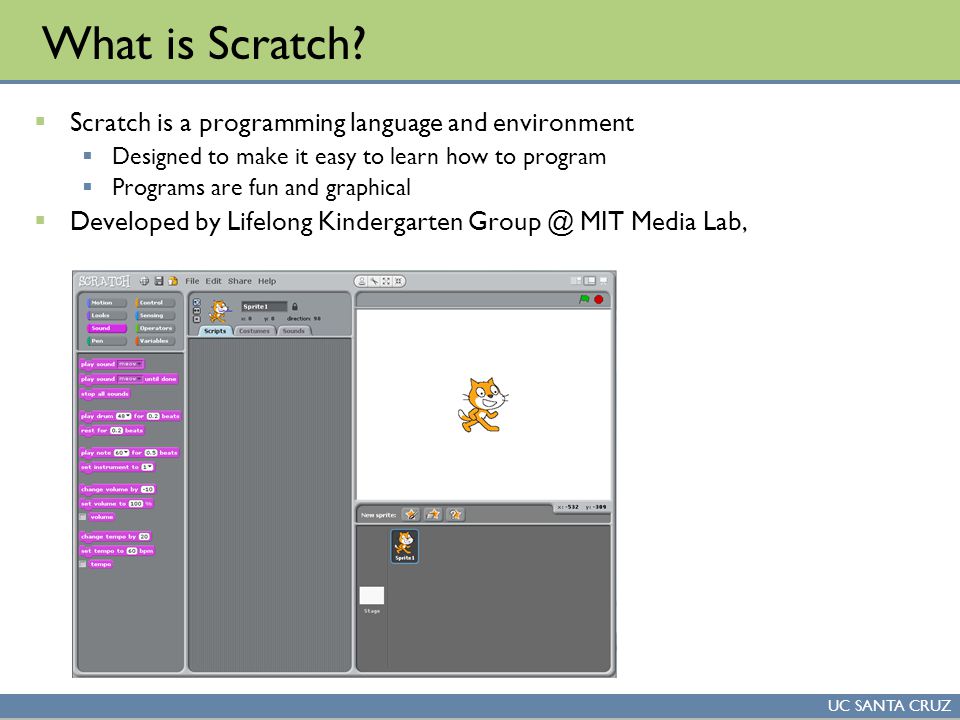This screenshot has width=960, height=720.
Task: Check the tempo reporter checkbox
Action: [83, 564]
